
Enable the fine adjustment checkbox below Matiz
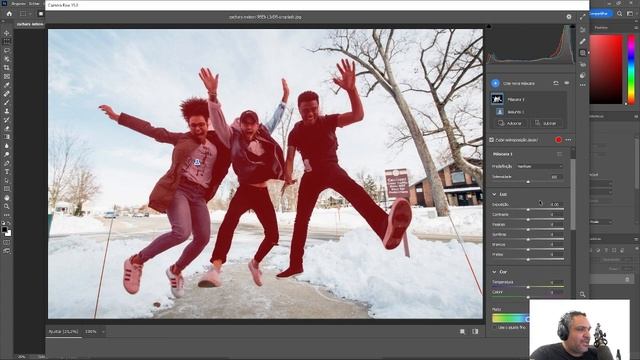(495, 327)
